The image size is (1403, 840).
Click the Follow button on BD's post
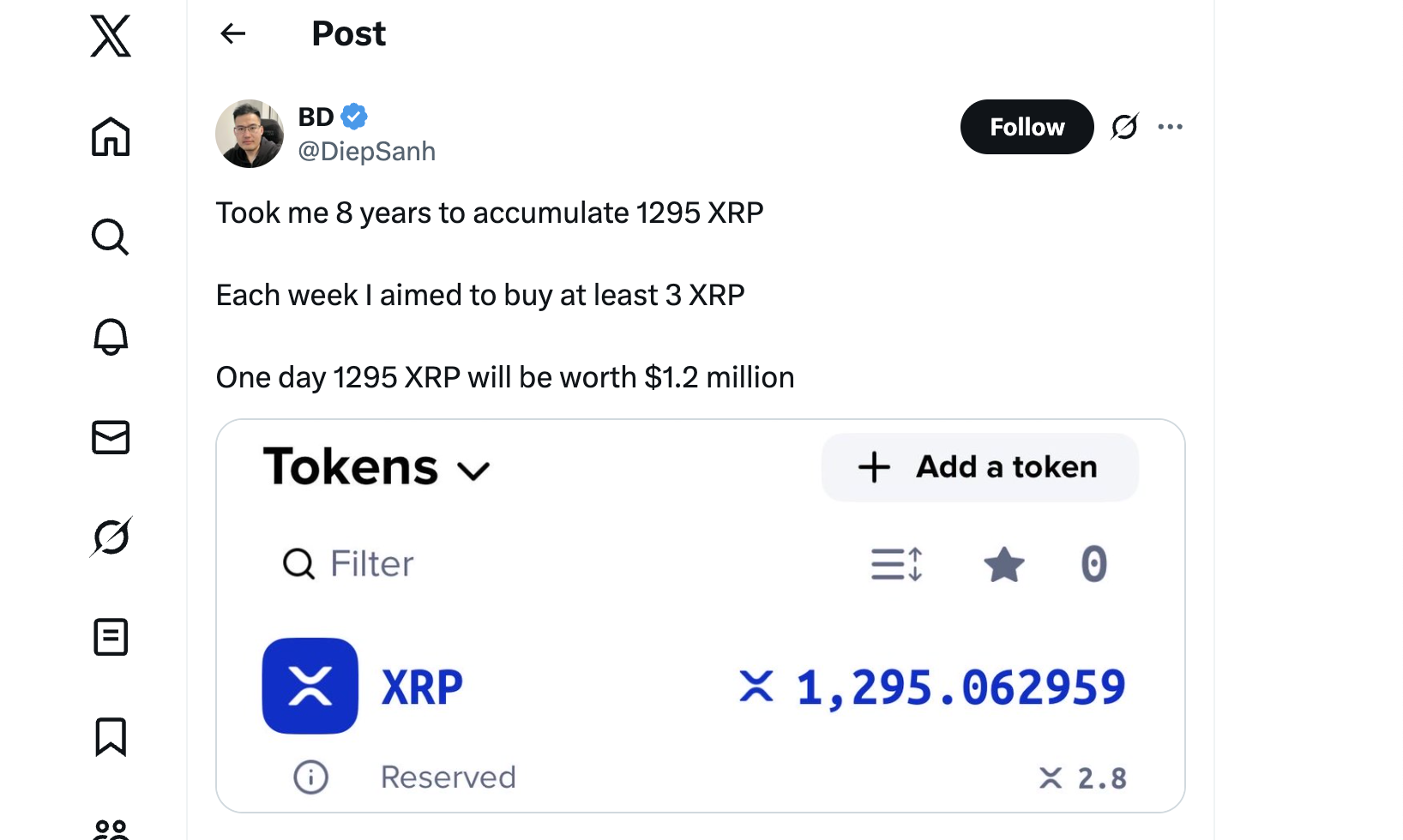[1026, 126]
